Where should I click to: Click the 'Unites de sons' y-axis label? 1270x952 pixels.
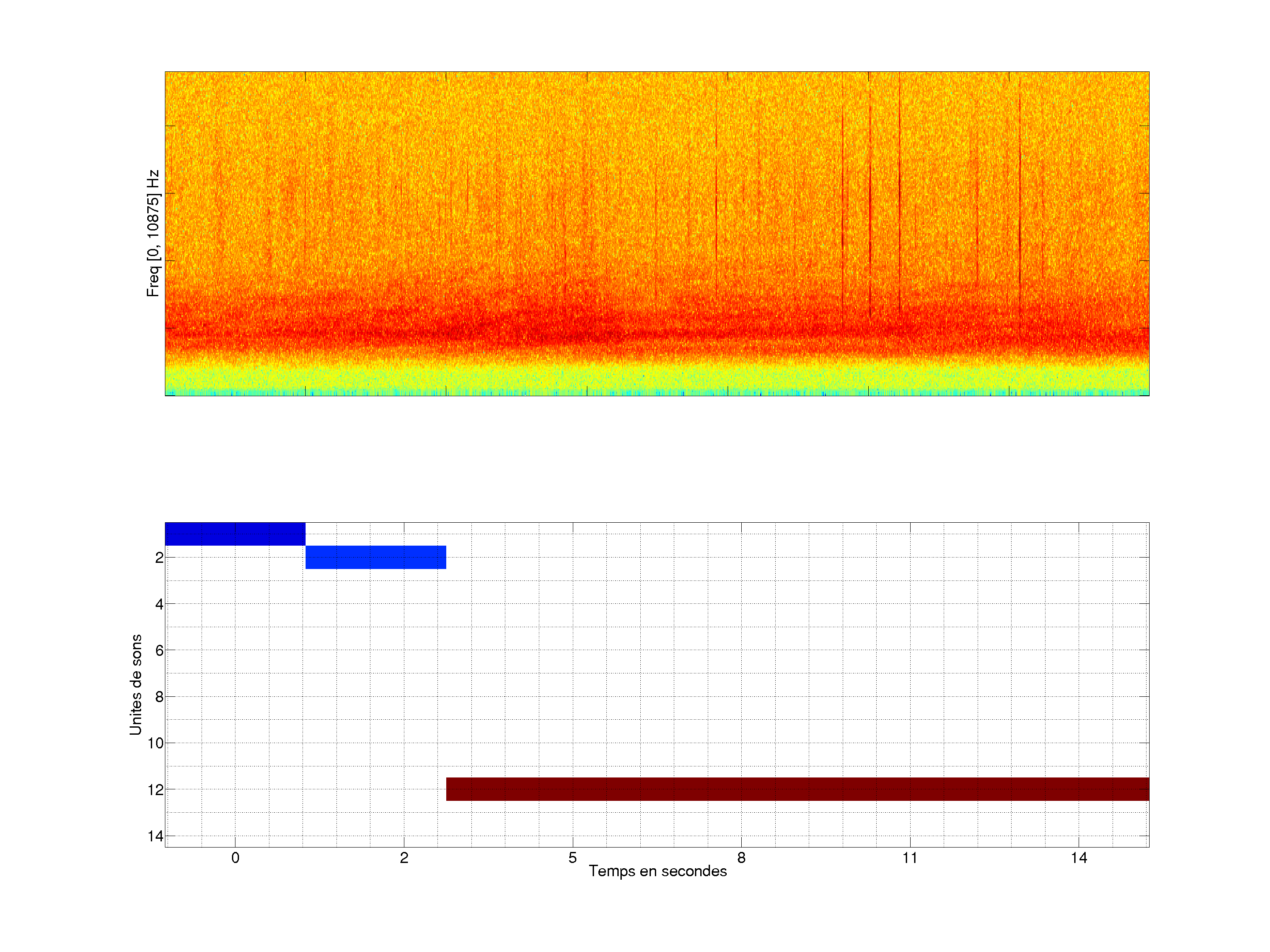pyautogui.click(x=135, y=684)
